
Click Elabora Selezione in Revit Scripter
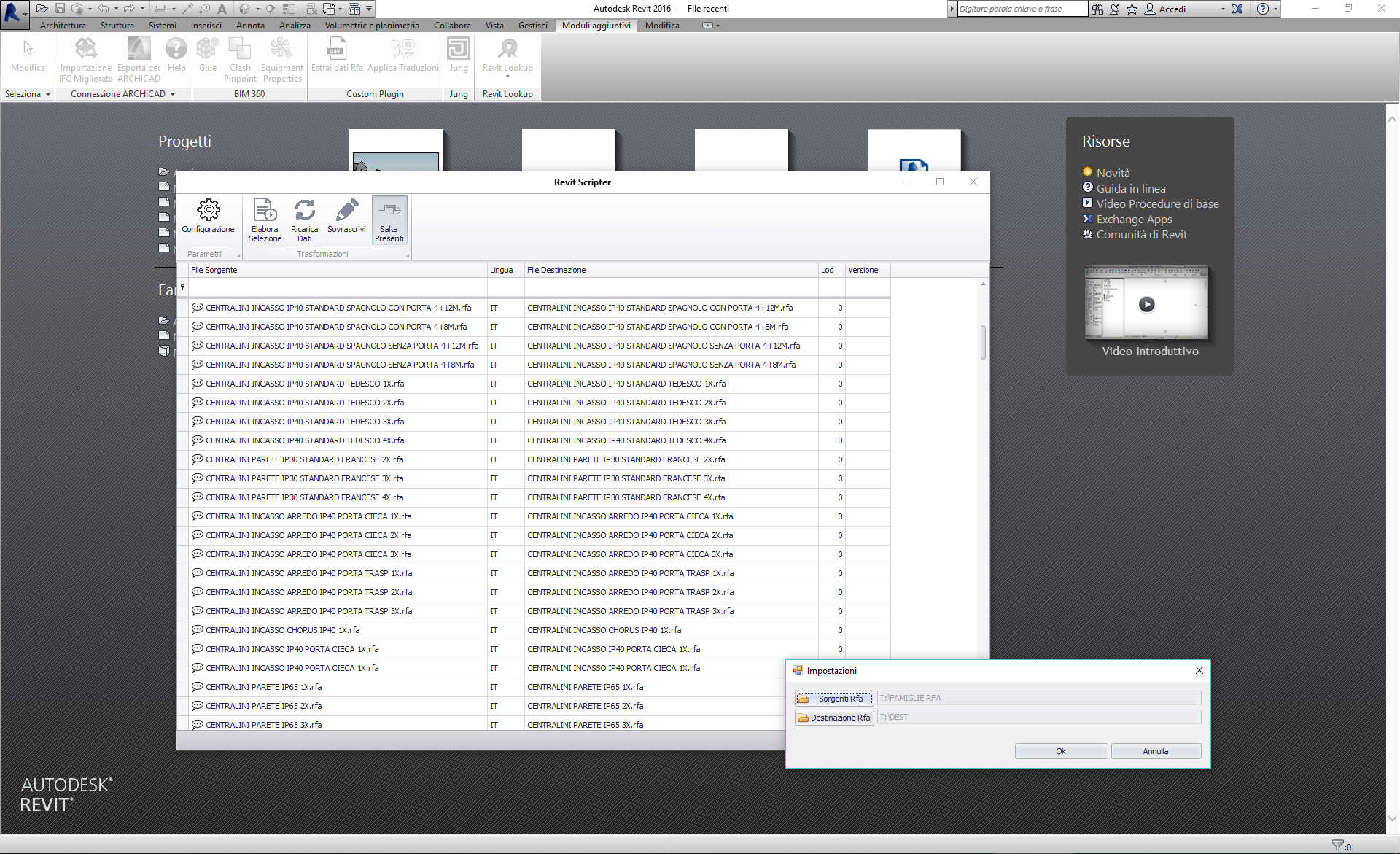265,220
